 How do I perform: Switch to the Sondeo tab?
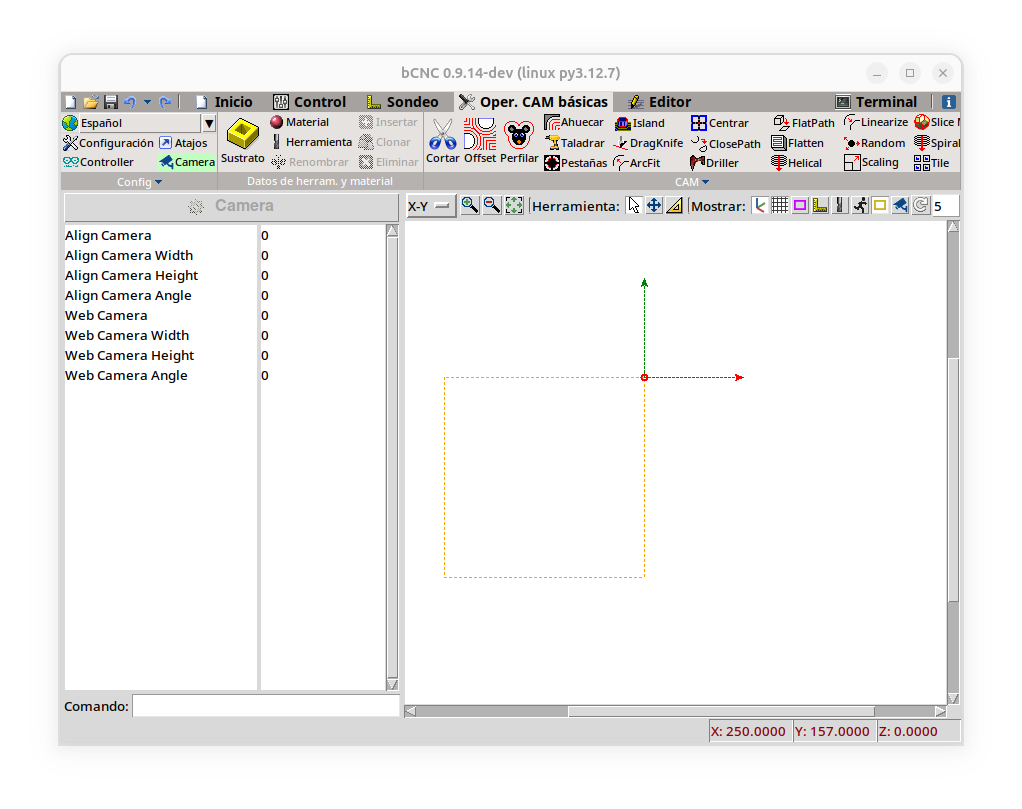click(402, 102)
